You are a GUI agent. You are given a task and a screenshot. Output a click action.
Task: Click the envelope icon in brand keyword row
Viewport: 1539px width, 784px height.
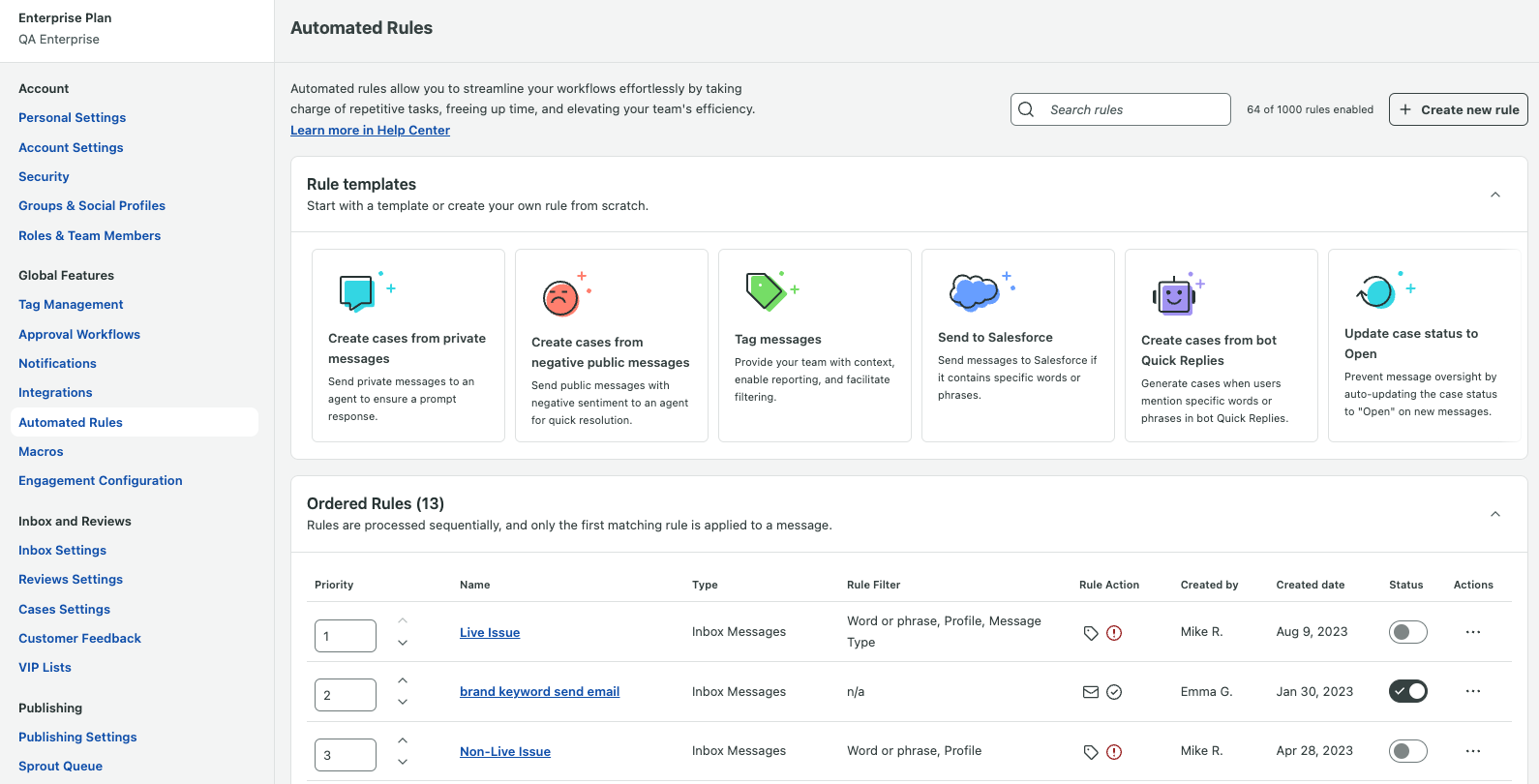1091,692
